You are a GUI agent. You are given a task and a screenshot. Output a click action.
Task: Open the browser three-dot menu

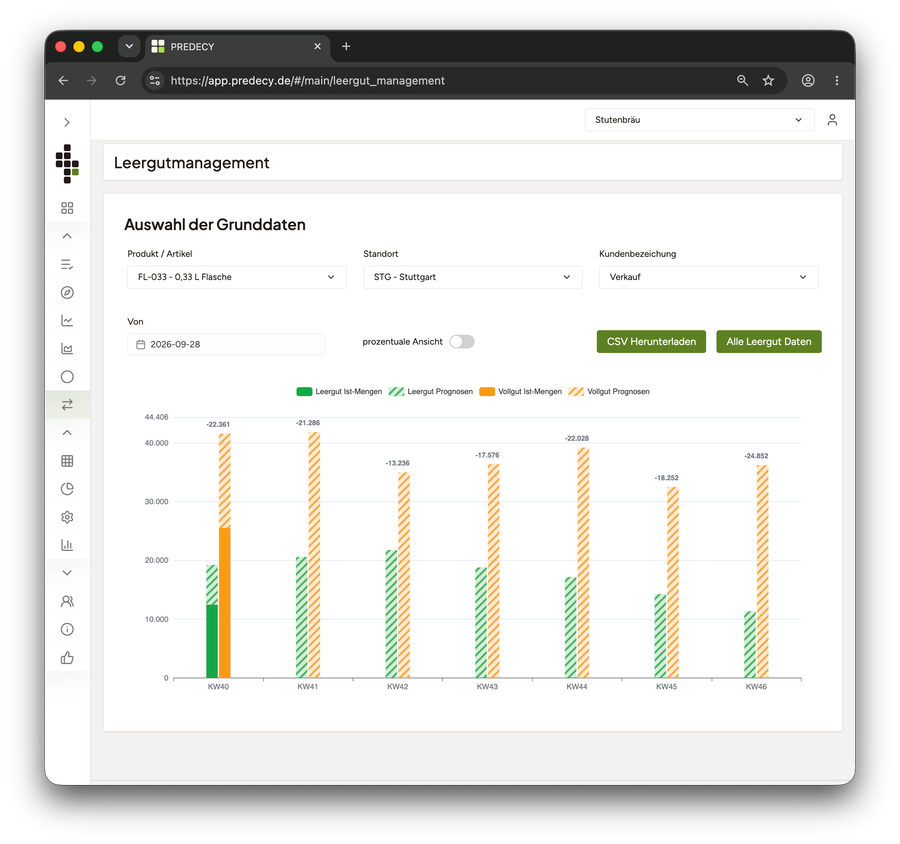pos(837,81)
